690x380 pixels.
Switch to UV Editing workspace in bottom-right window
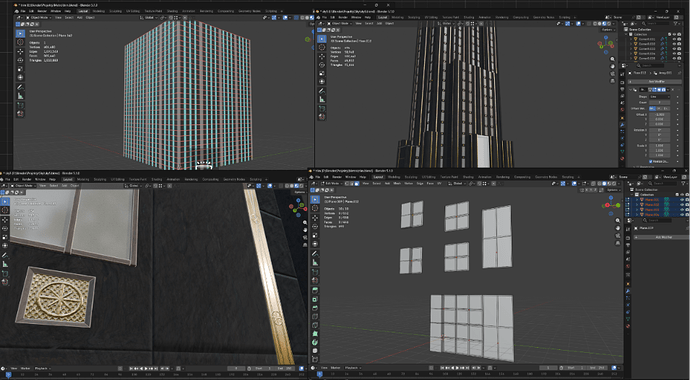[x=429, y=177]
